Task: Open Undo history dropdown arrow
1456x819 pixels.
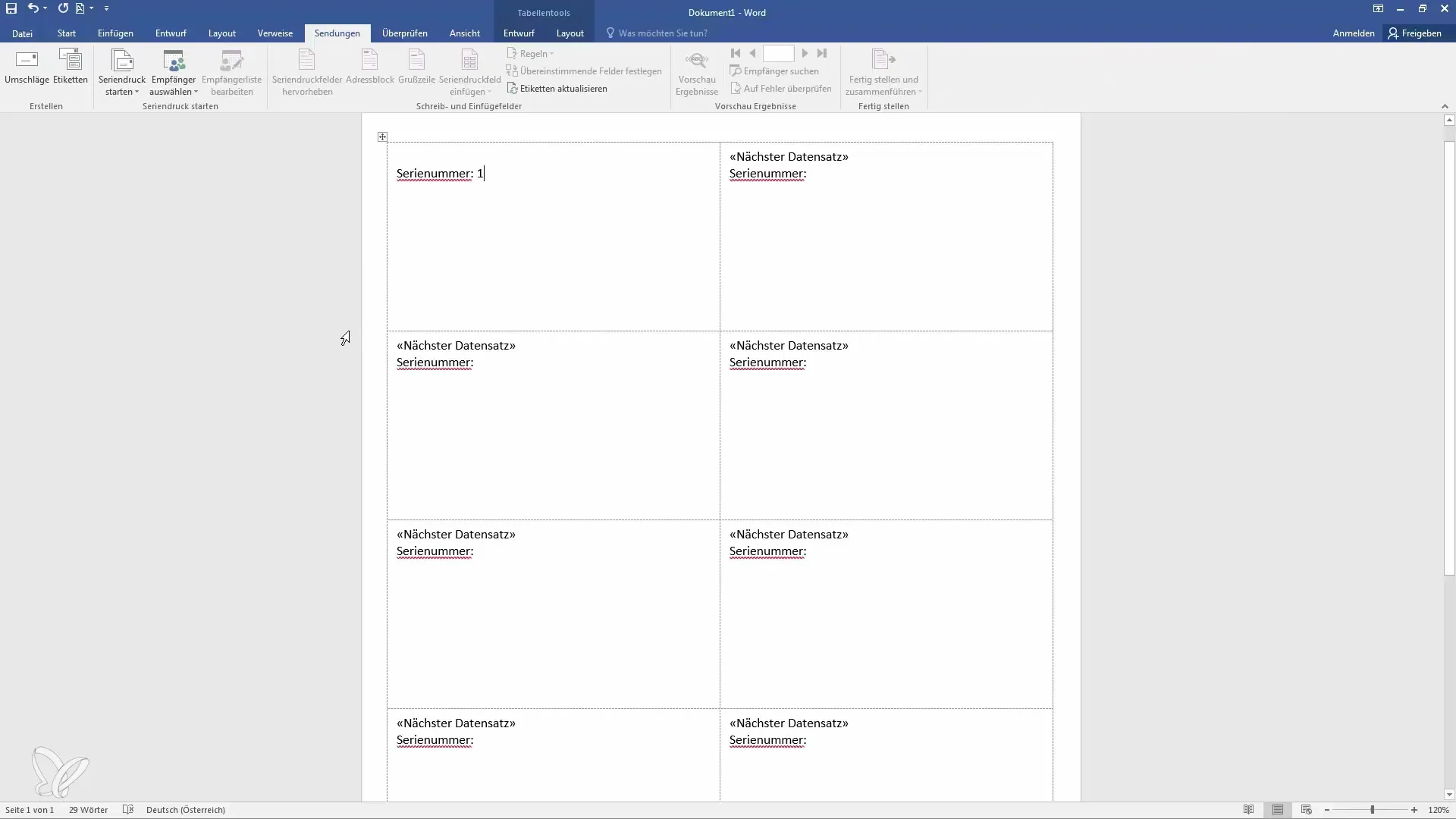Action: pos(45,8)
